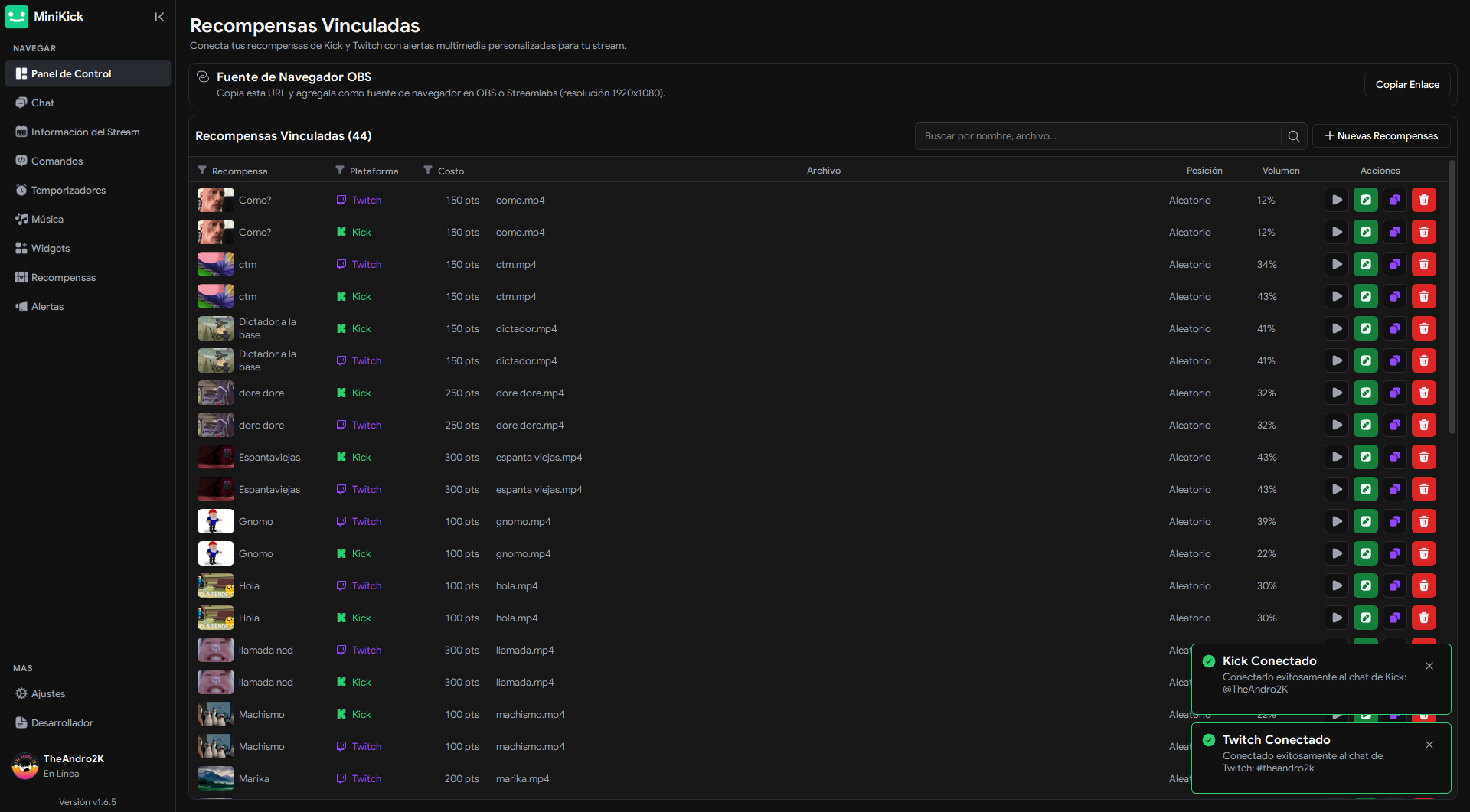The height and width of the screenshot is (812, 1470).
Task: Duplicate the Twitch ctm reward
Action: (x=1395, y=264)
